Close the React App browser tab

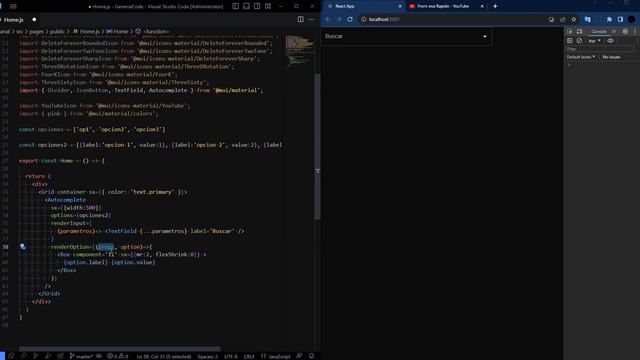pyautogui.click(x=400, y=6)
